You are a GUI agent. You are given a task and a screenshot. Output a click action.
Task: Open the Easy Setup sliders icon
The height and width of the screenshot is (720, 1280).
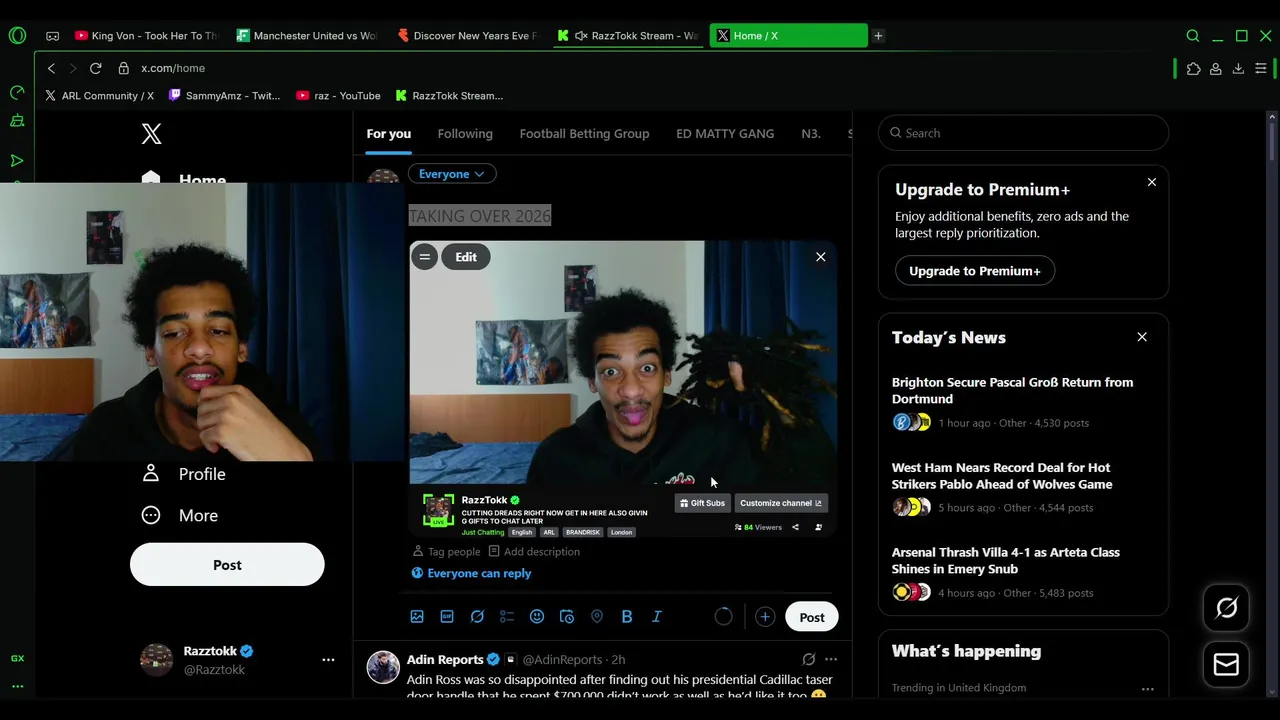1261,68
